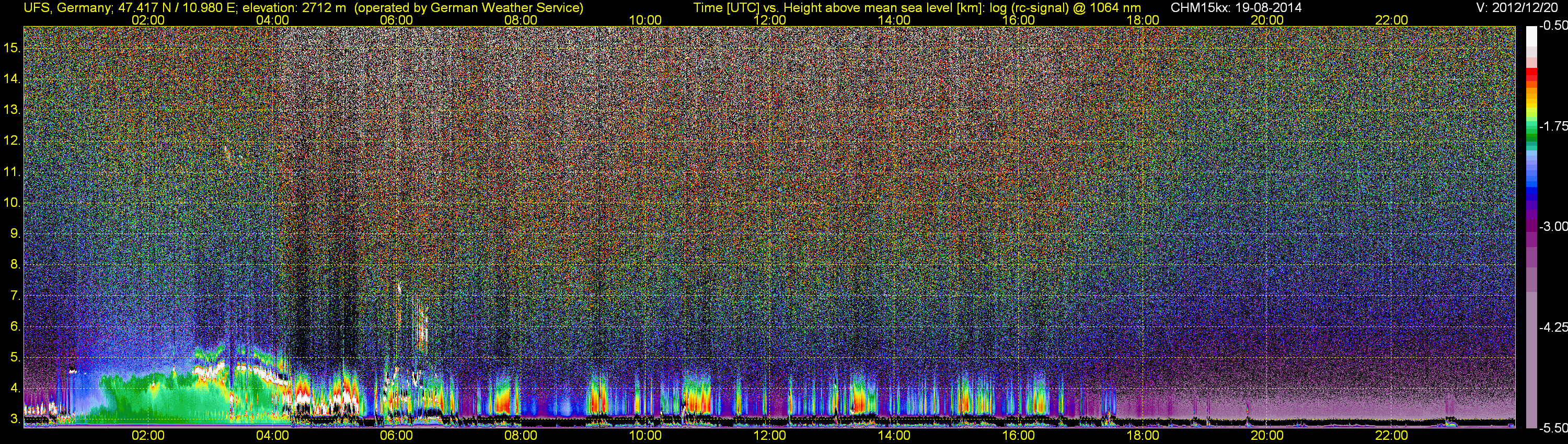Click the 8 km height axis label
Viewport: 1568px width, 444px height.
click(15, 265)
